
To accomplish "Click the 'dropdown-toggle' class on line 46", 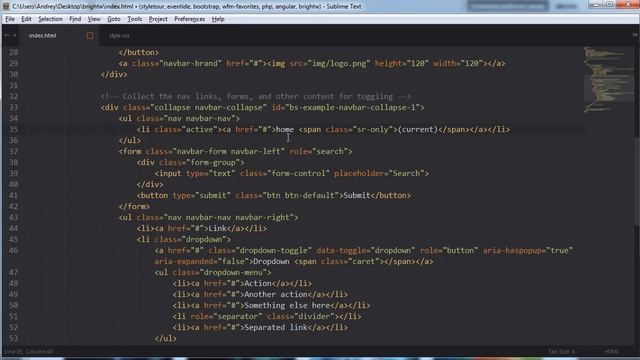I will [x=273, y=251].
